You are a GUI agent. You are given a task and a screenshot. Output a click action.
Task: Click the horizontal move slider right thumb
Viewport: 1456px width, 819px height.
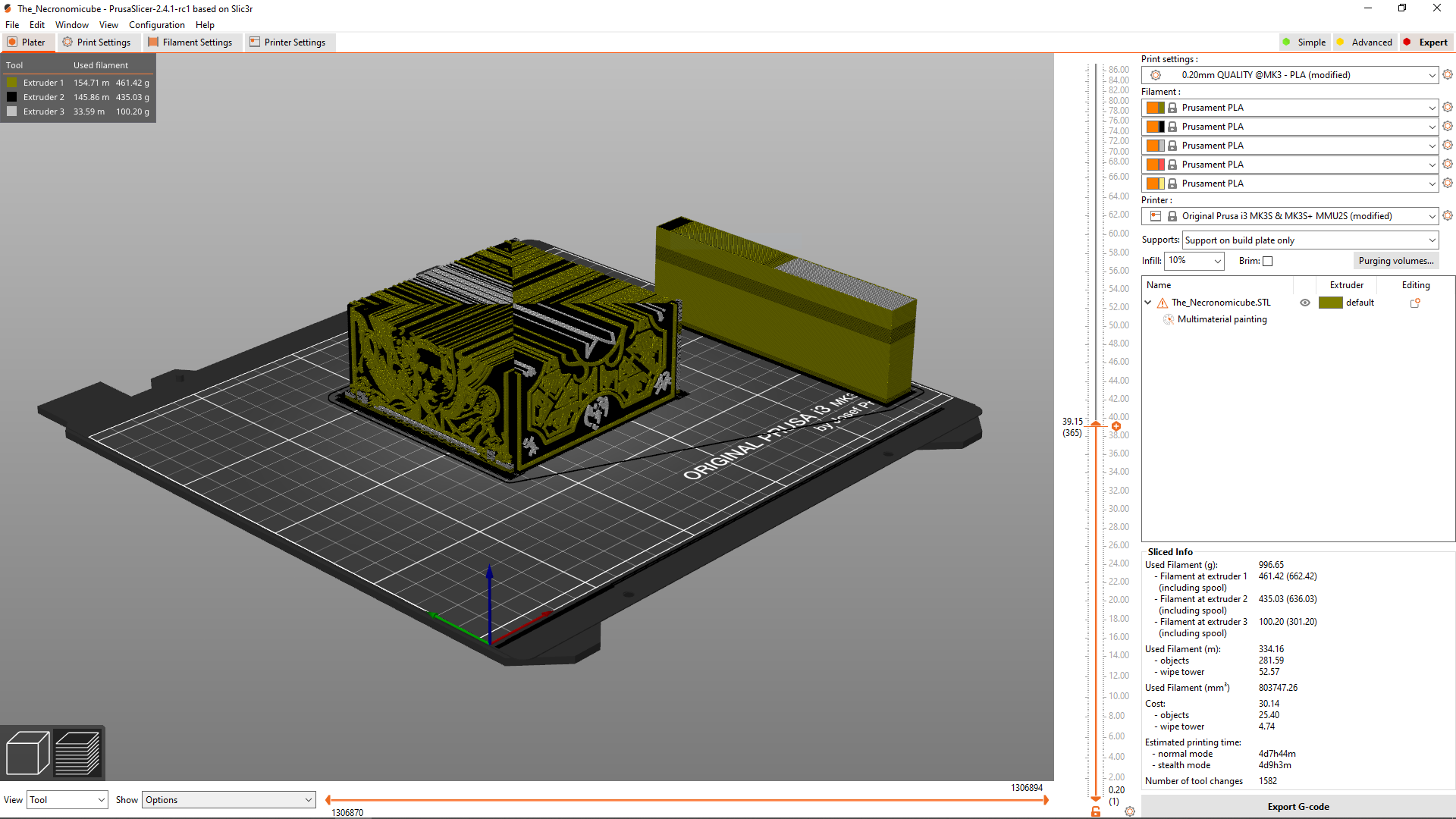click(x=1046, y=800)
